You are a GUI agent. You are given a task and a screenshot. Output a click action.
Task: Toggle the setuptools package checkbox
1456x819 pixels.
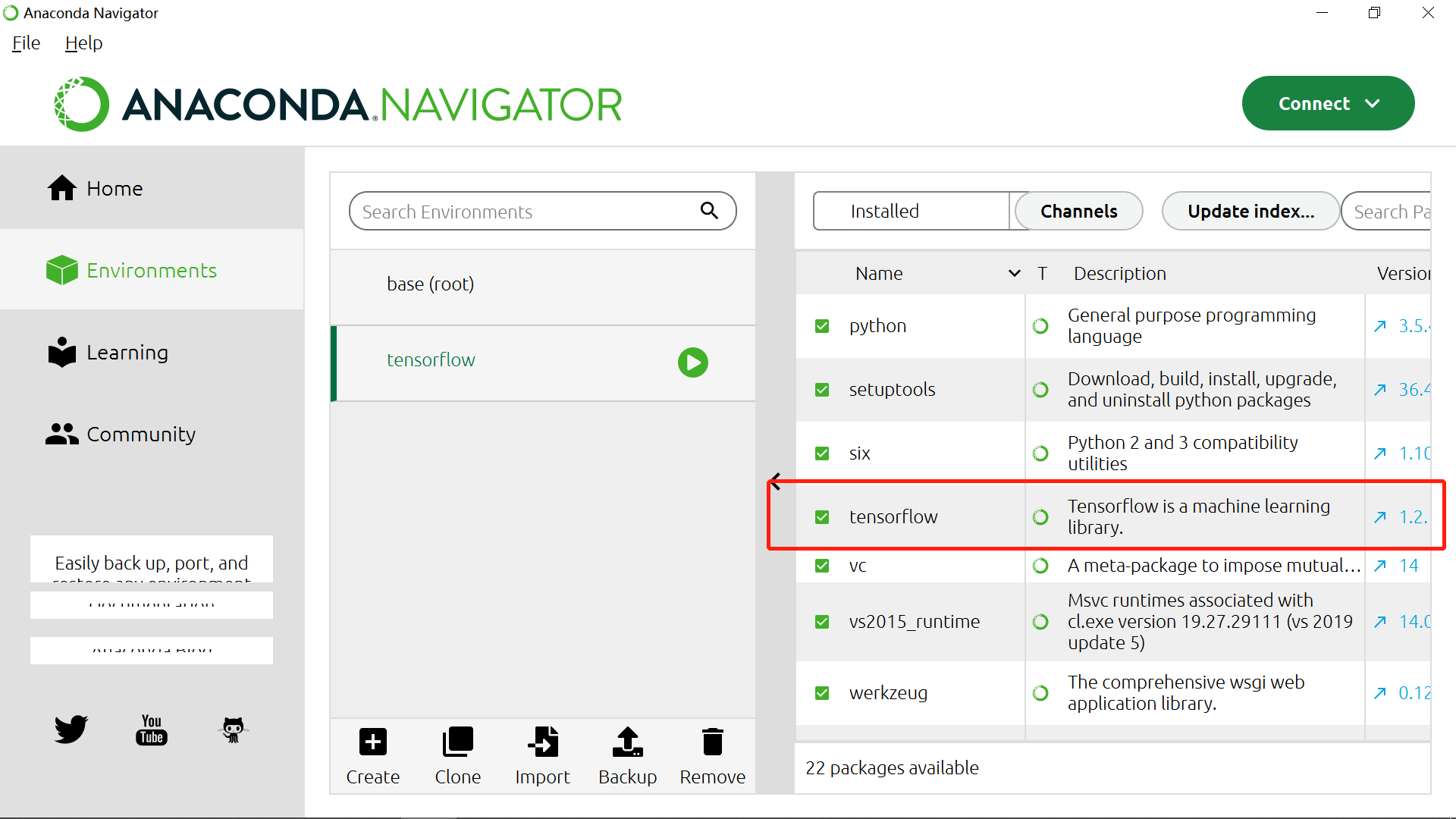[822, 390]
